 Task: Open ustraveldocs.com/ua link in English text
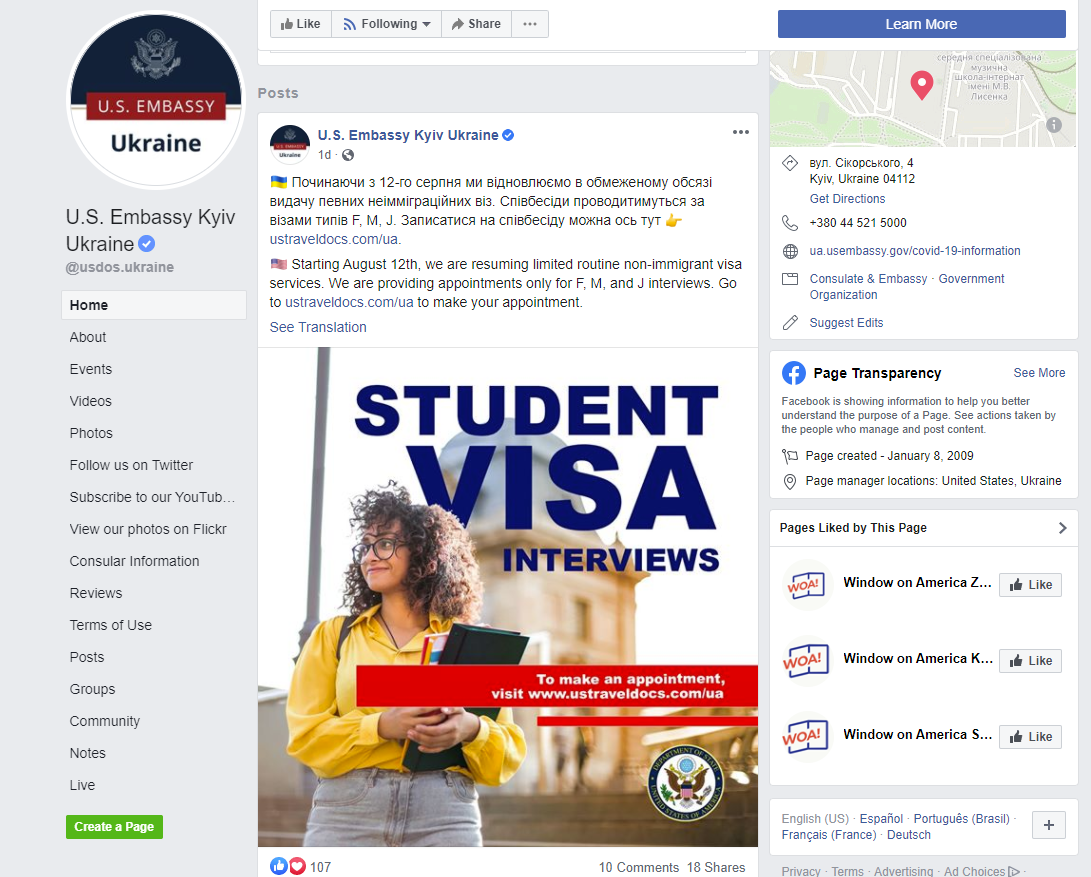point(349,302)
